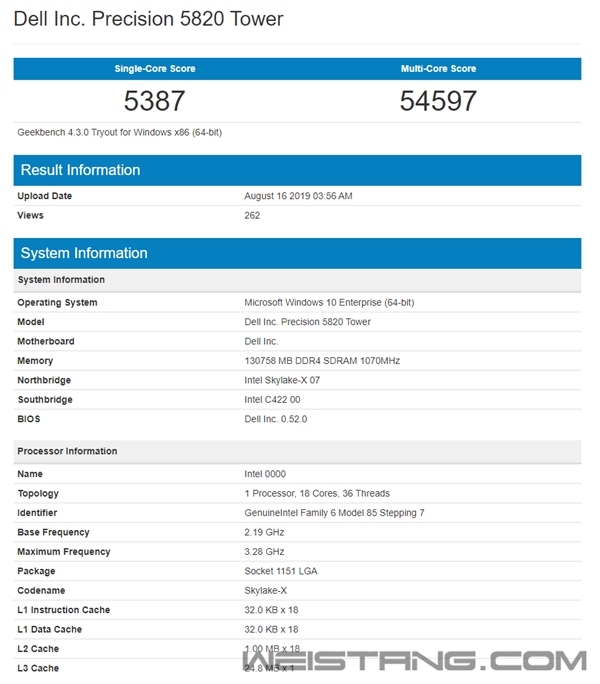Viewport: 600px width, 684px height.
Task: Select the Single-Core Score header
Action: pyautogui.click(x=155, y=69)
